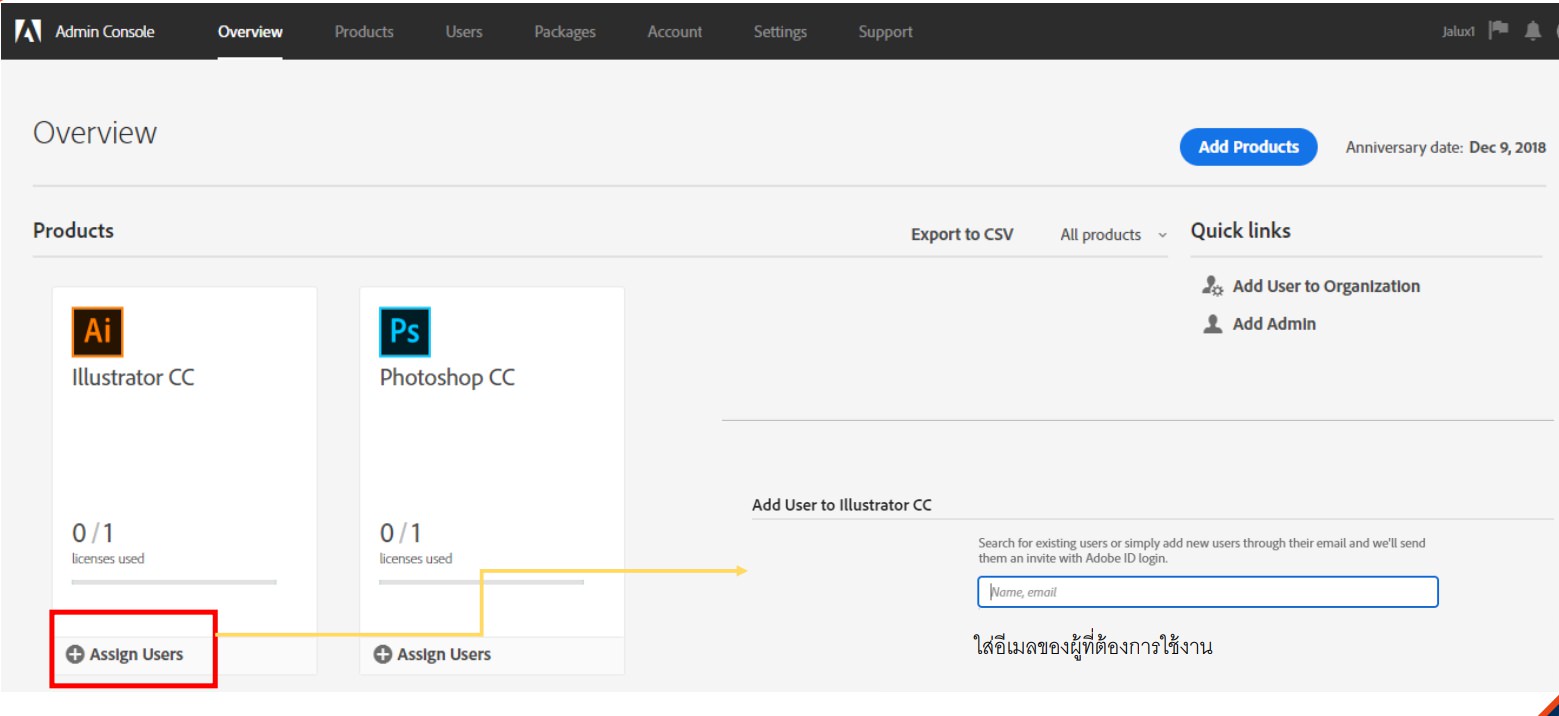
Task: Click the Add Admin link
Action: 1274,324
